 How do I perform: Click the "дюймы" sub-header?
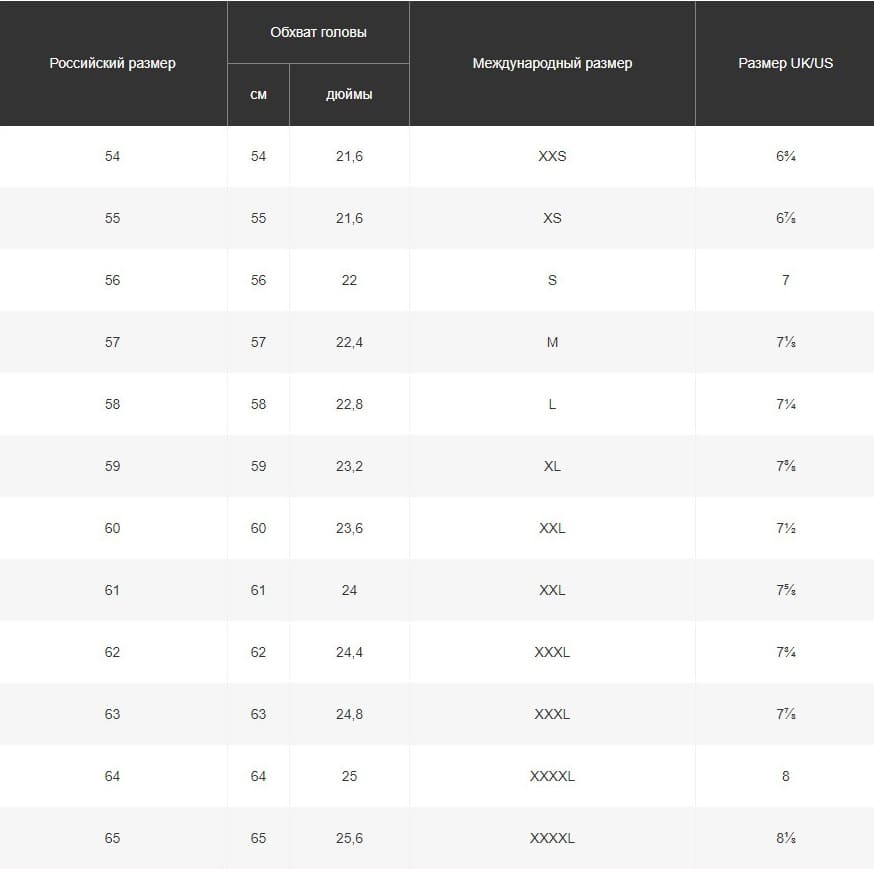tap(349, 95)
